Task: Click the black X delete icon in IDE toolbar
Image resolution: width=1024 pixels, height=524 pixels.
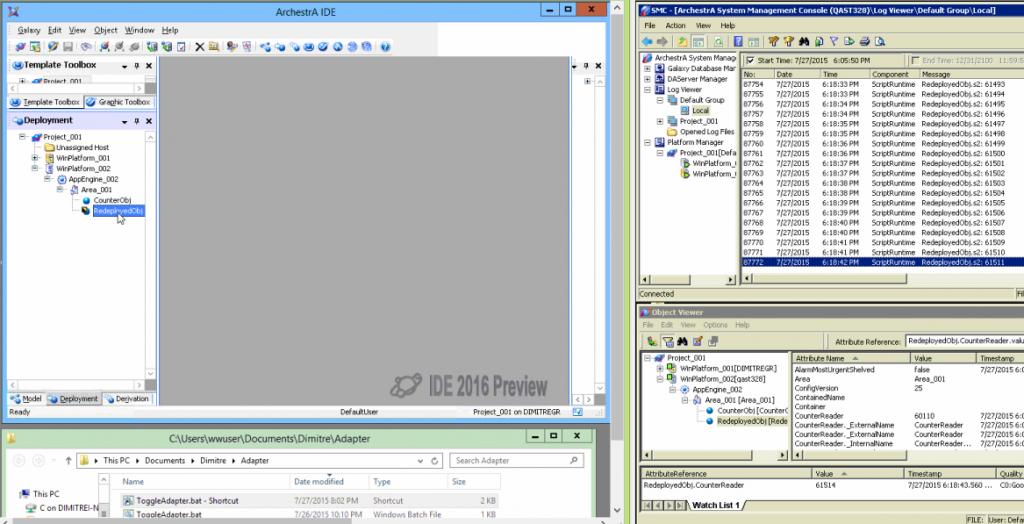Action: click(x=199, y=47)
